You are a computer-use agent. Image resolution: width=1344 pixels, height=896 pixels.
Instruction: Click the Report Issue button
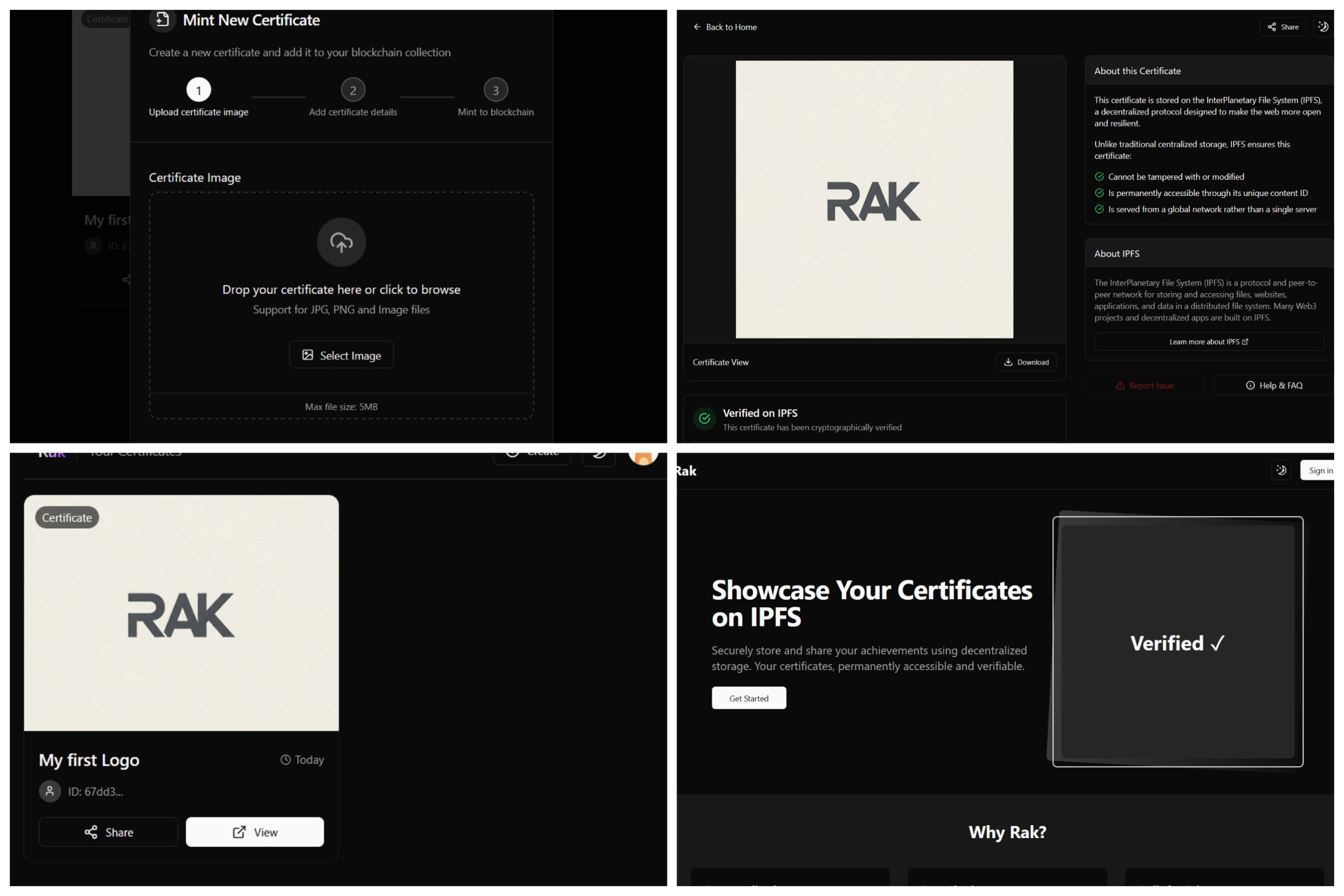point(1145,385)
